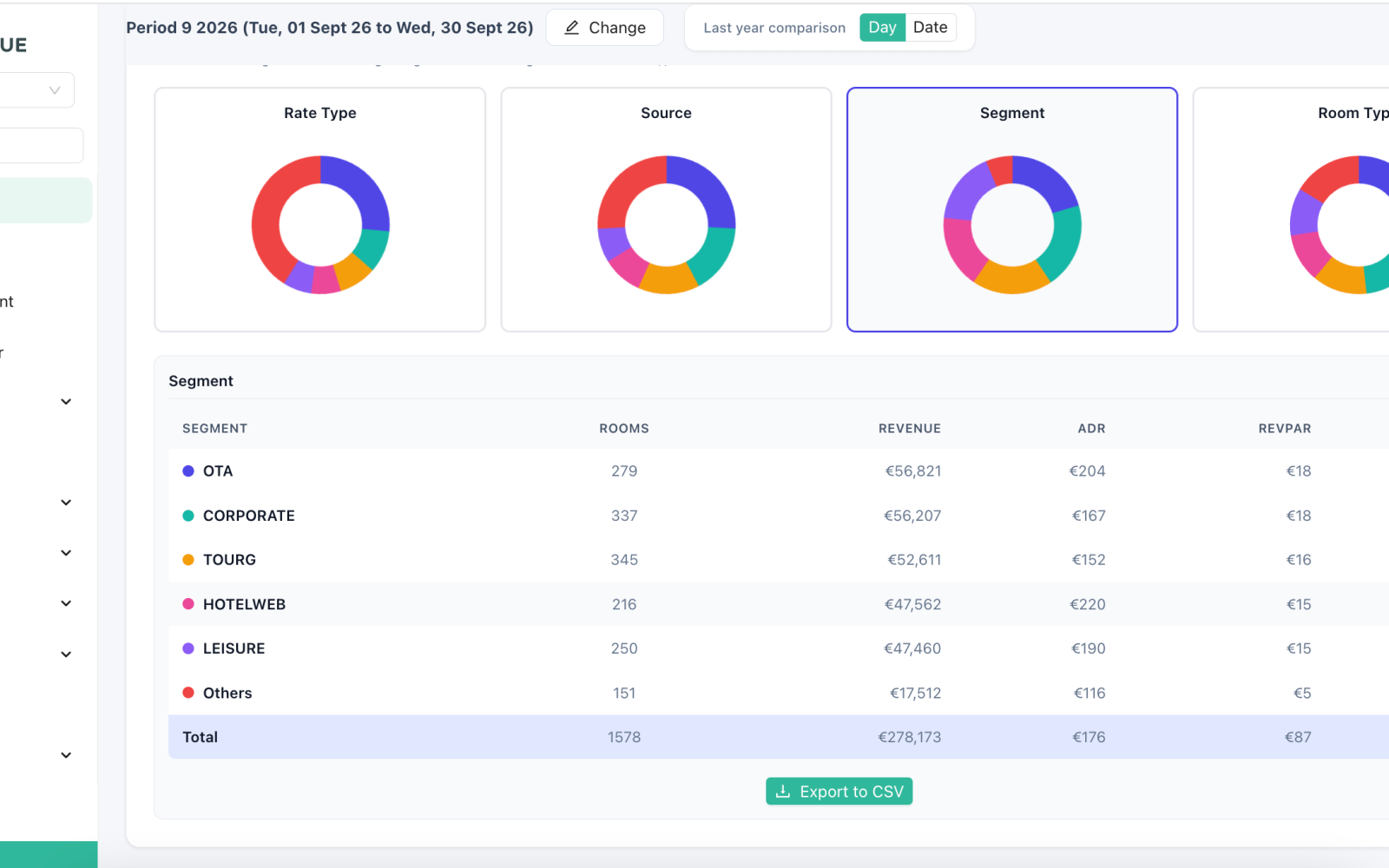The image size is (1389, 868).
Task: Click the pencil icon in Change button
Action: point(571,28)
